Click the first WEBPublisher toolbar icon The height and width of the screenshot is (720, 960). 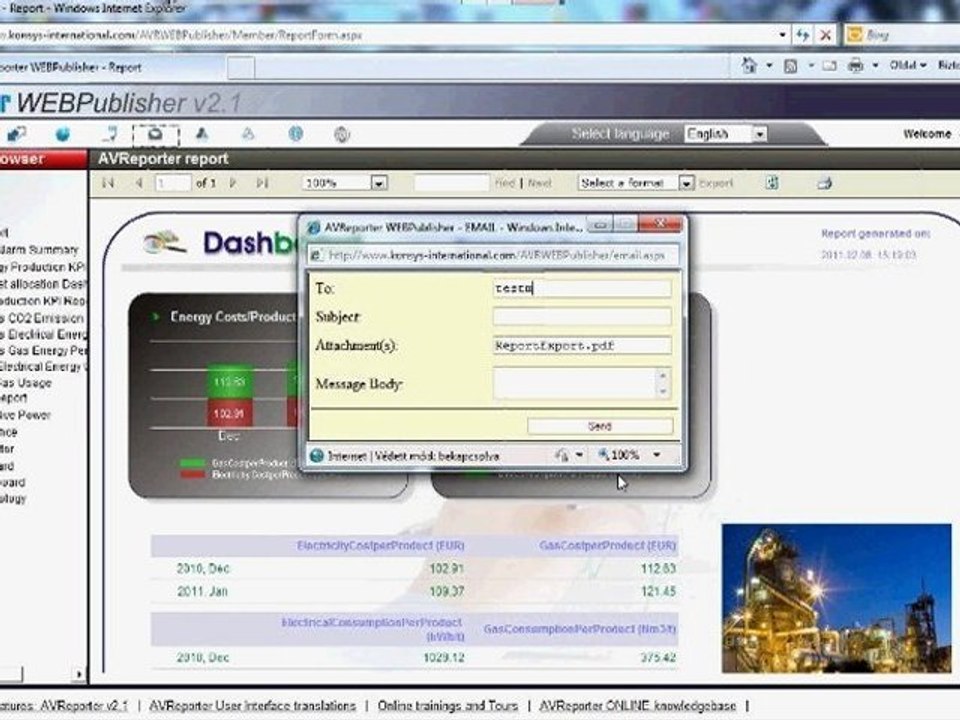(17, 133)
